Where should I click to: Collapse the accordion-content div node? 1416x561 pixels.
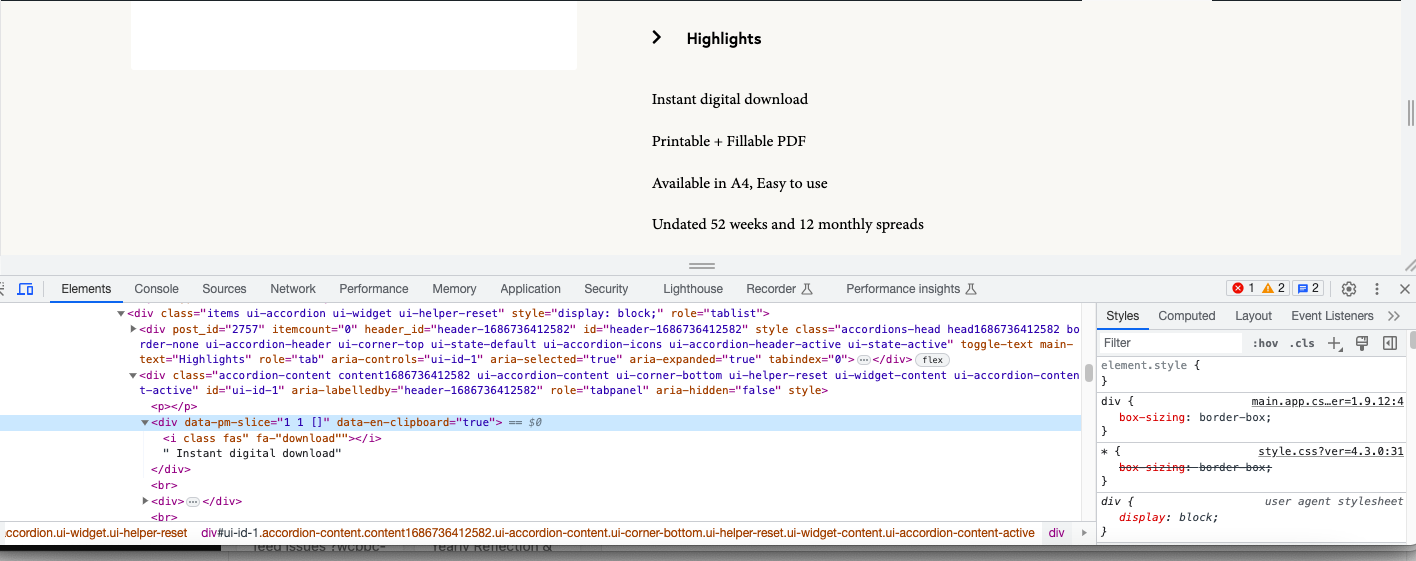click(x=134, y=376)
